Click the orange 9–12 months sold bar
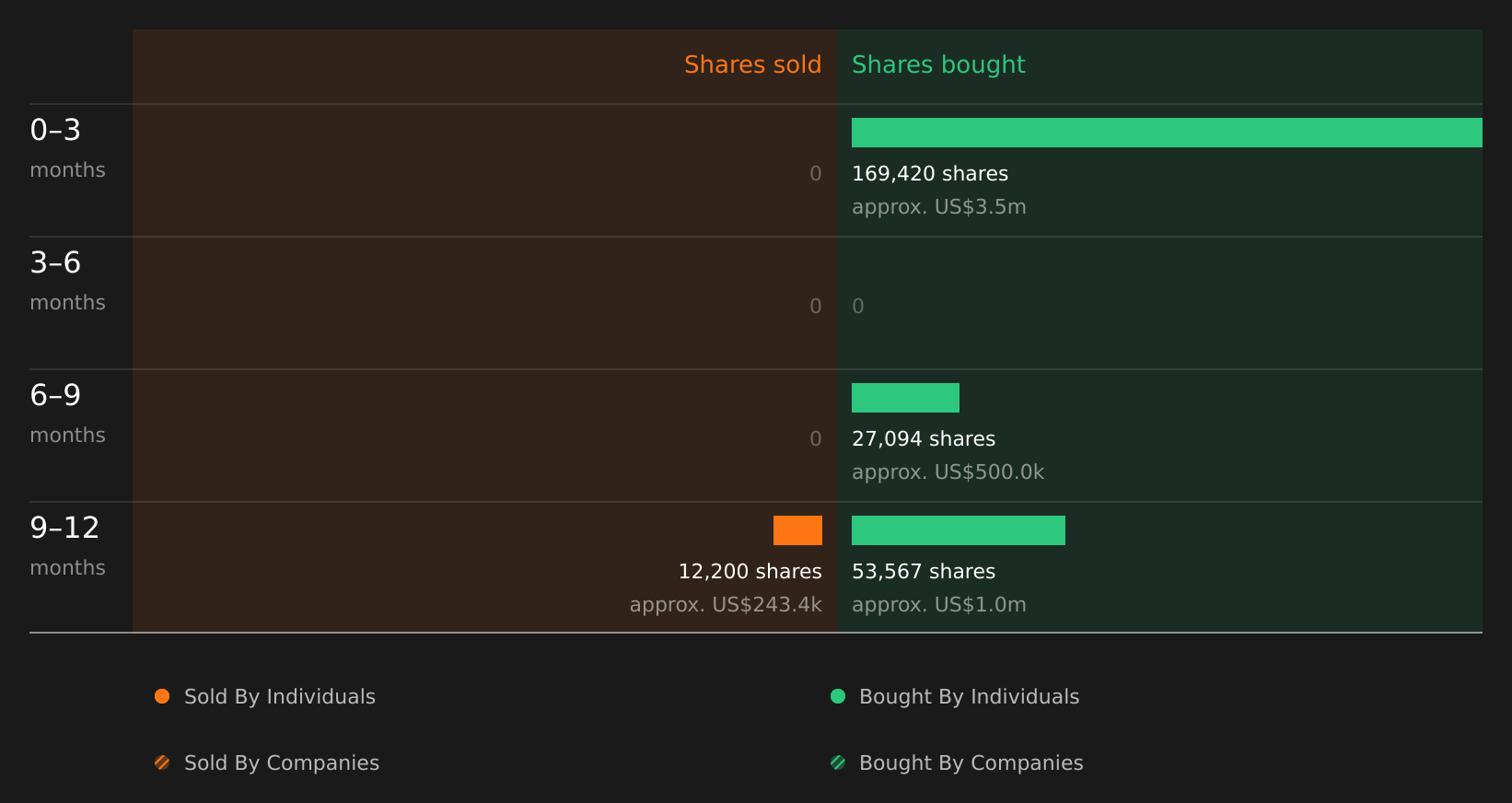The image size is (1512, 803). [797, 530]
